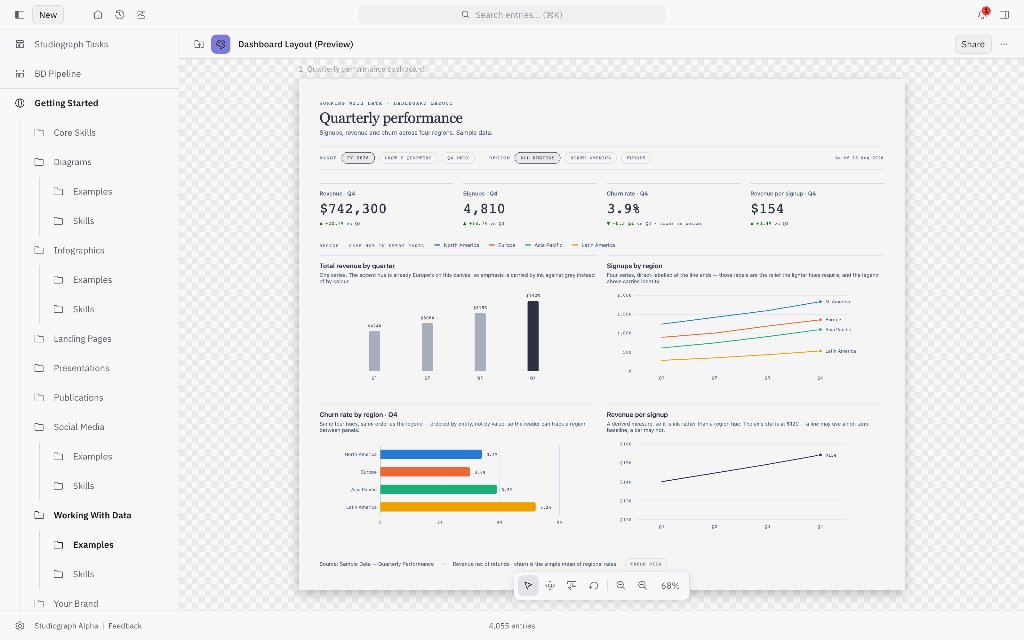
Task: Open Examples under Social Media
Action: [92, 456]
